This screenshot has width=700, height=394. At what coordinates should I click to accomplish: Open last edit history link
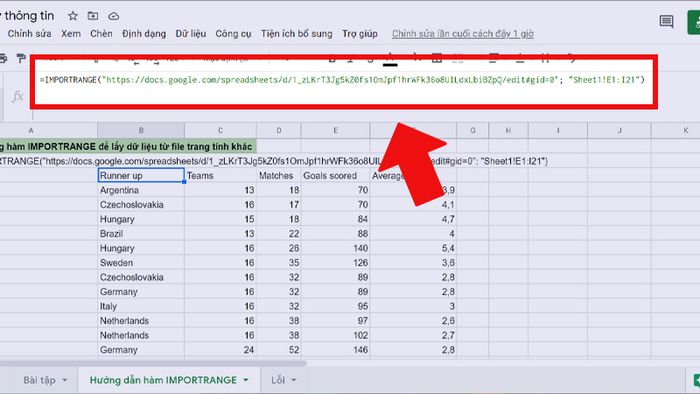[x=462, y=33]
